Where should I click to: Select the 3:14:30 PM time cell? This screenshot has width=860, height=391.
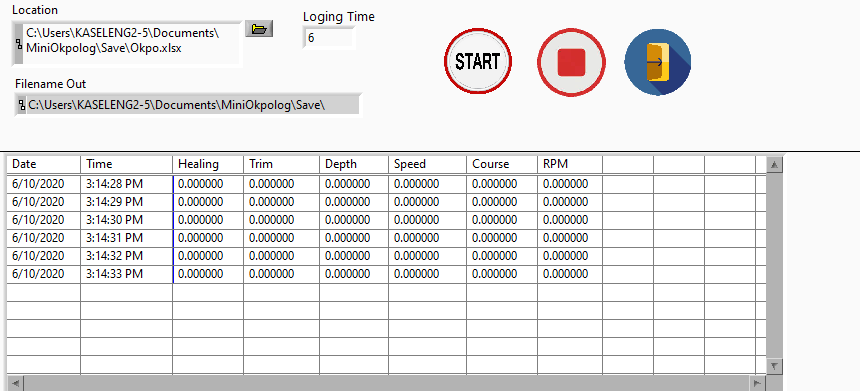127,220
